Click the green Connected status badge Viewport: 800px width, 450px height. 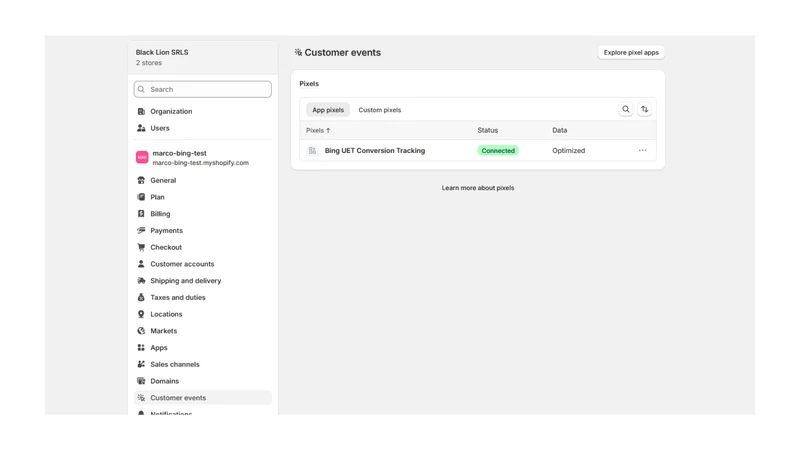498,151
